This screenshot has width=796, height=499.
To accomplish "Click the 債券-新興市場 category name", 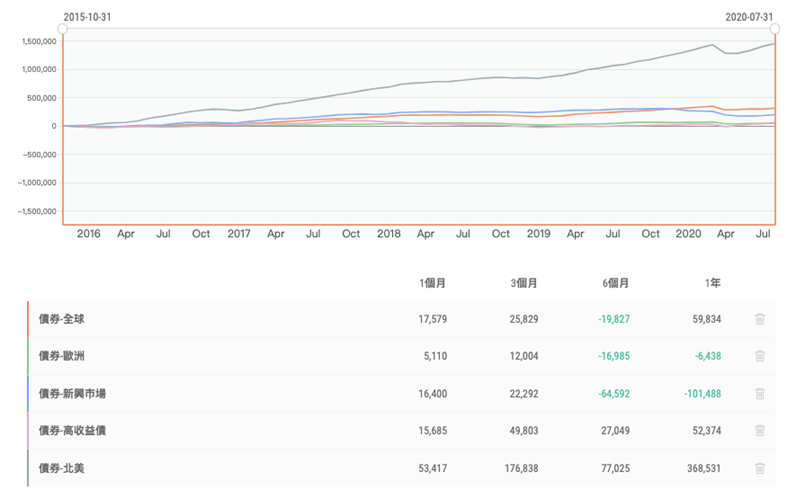I will (72, 393).
